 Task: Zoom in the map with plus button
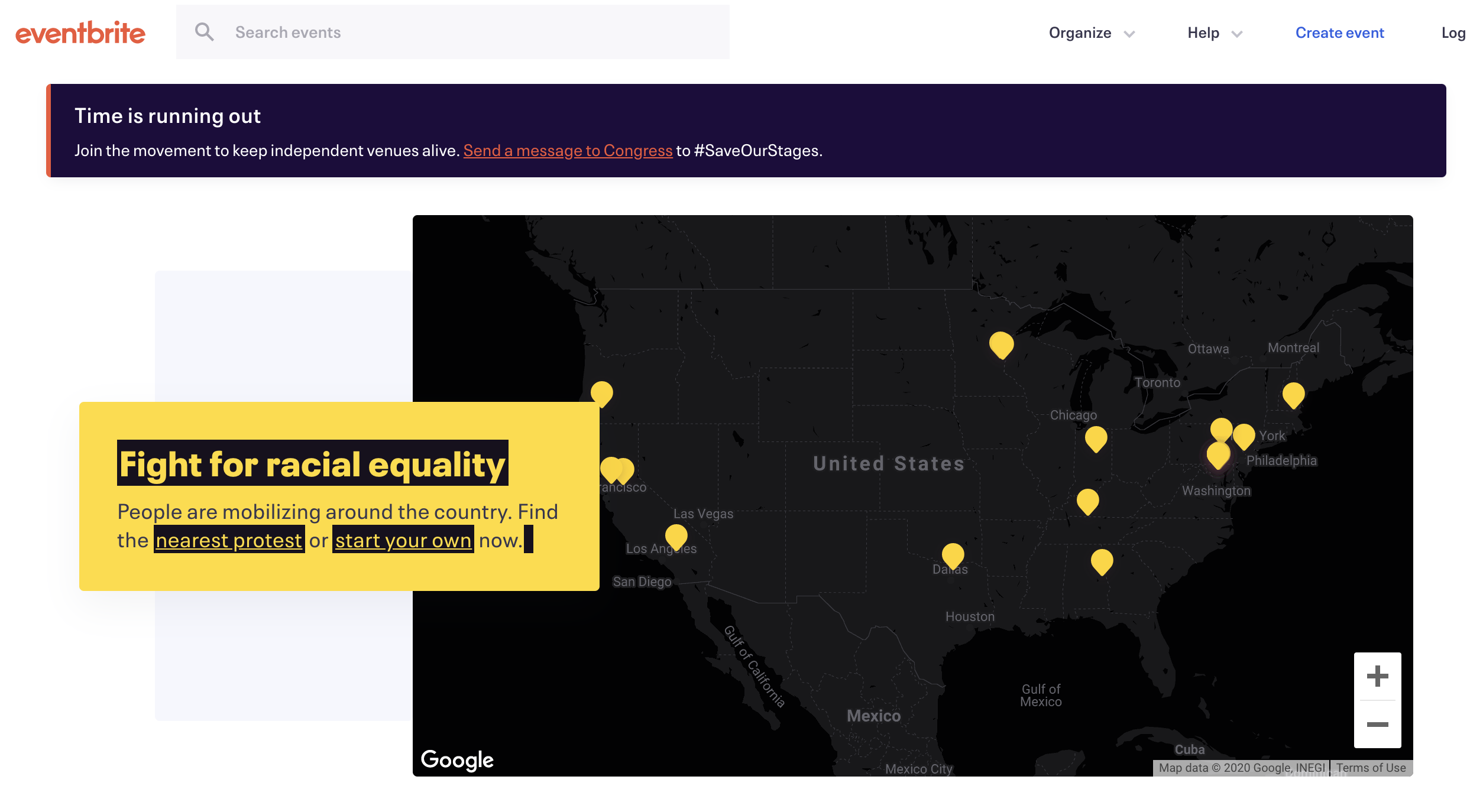point(1377,676)
